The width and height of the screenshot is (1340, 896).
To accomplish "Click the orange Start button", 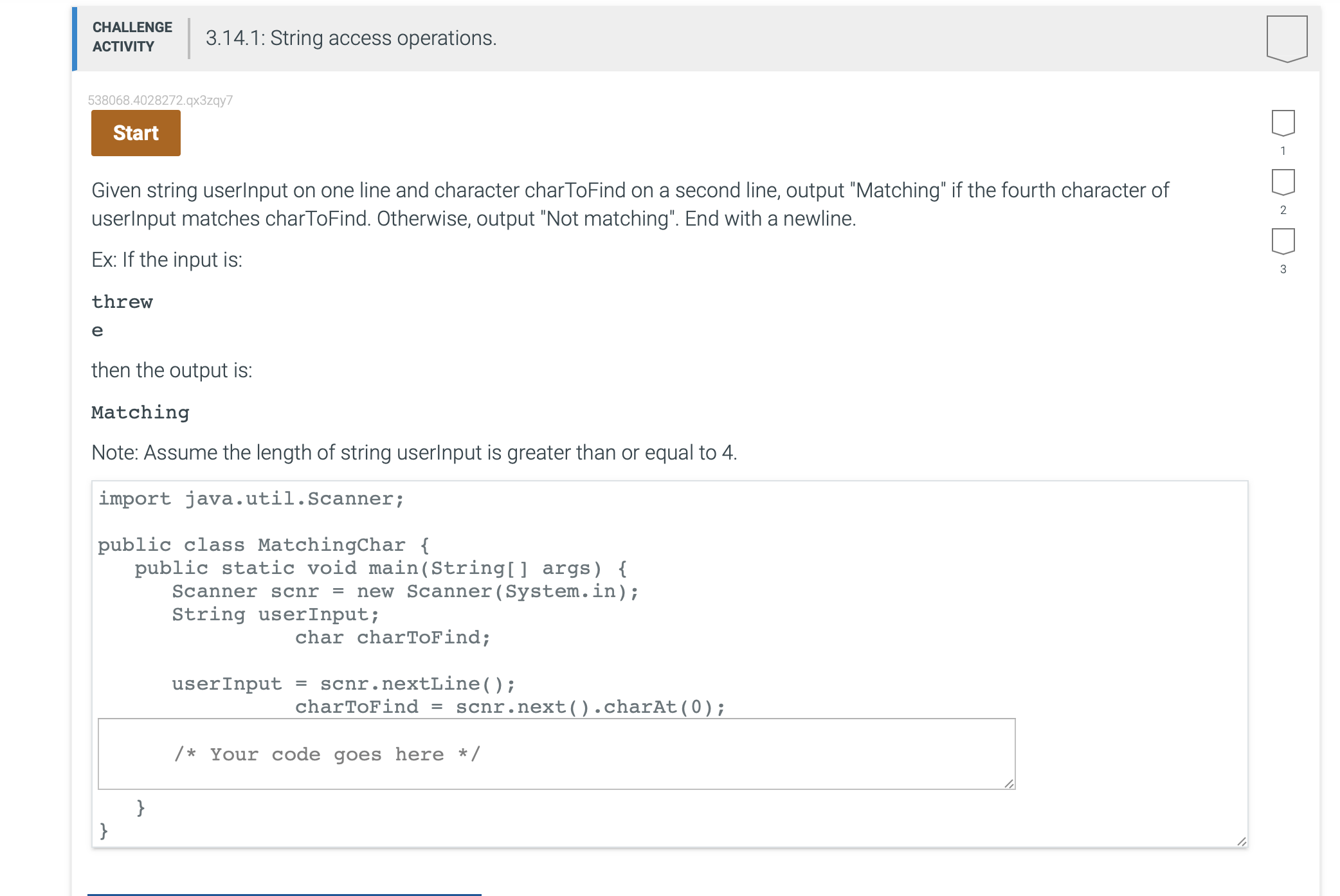I will pos(136,133).
